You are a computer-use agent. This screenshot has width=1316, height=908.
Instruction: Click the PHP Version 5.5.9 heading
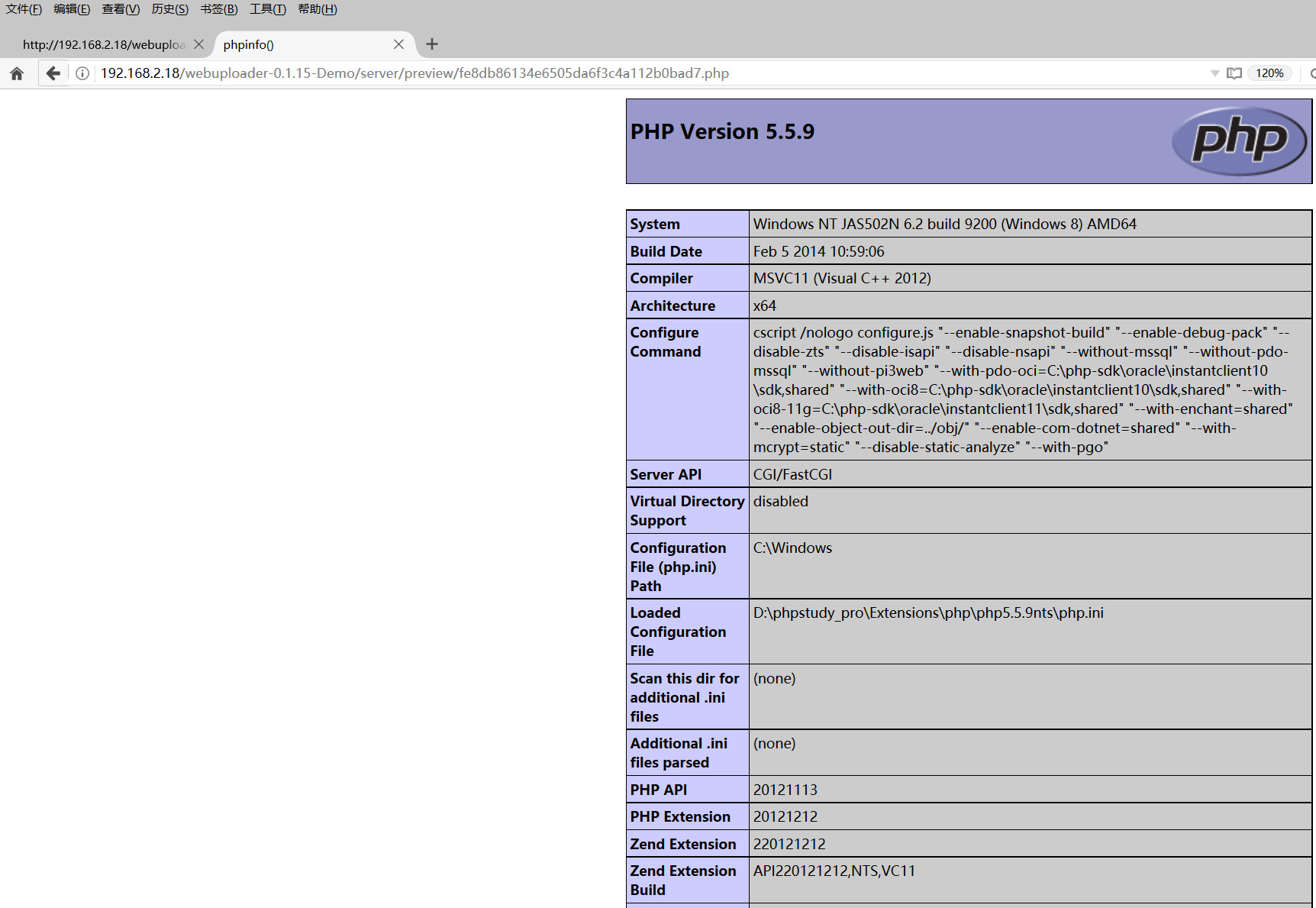pos(722,131)
